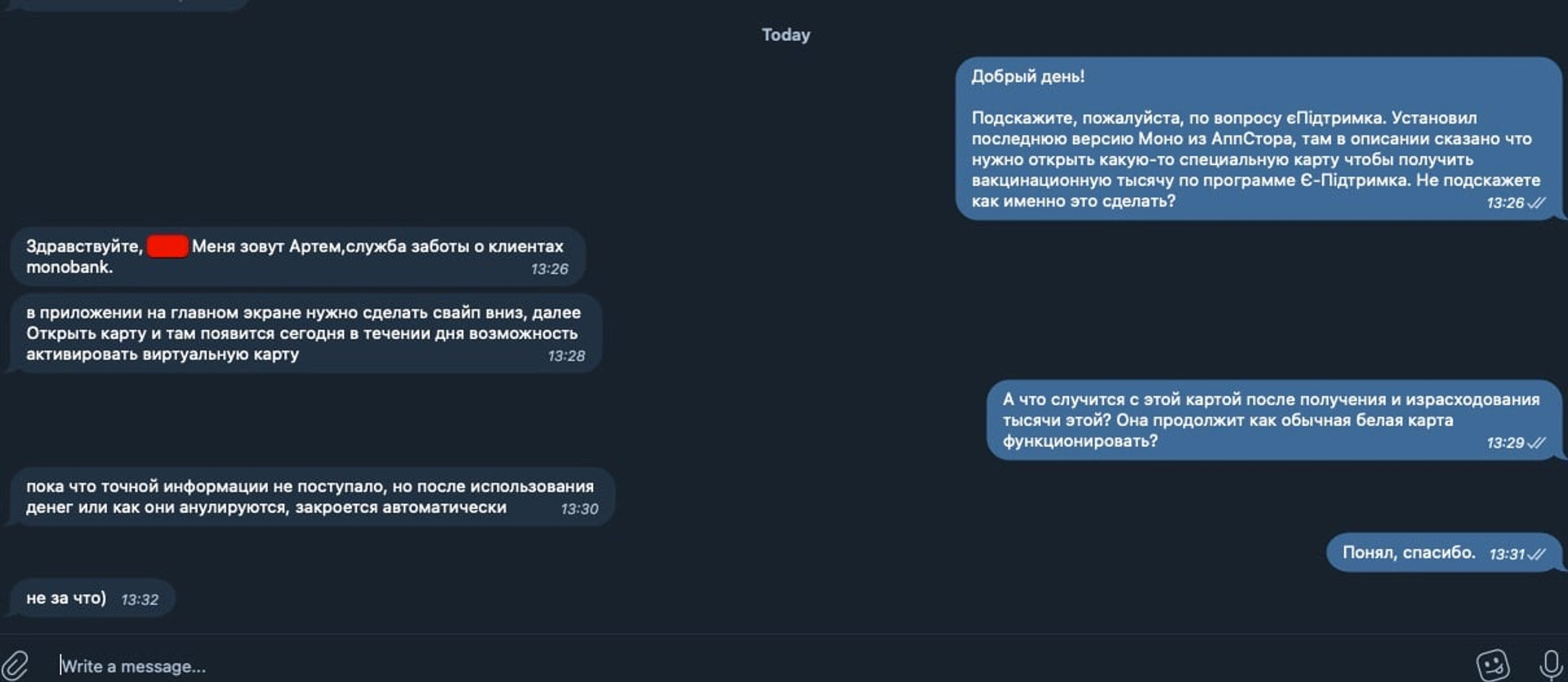Click the paperclip attach file icon
The width and height of the screenshot is (1568, 682).
15,665
